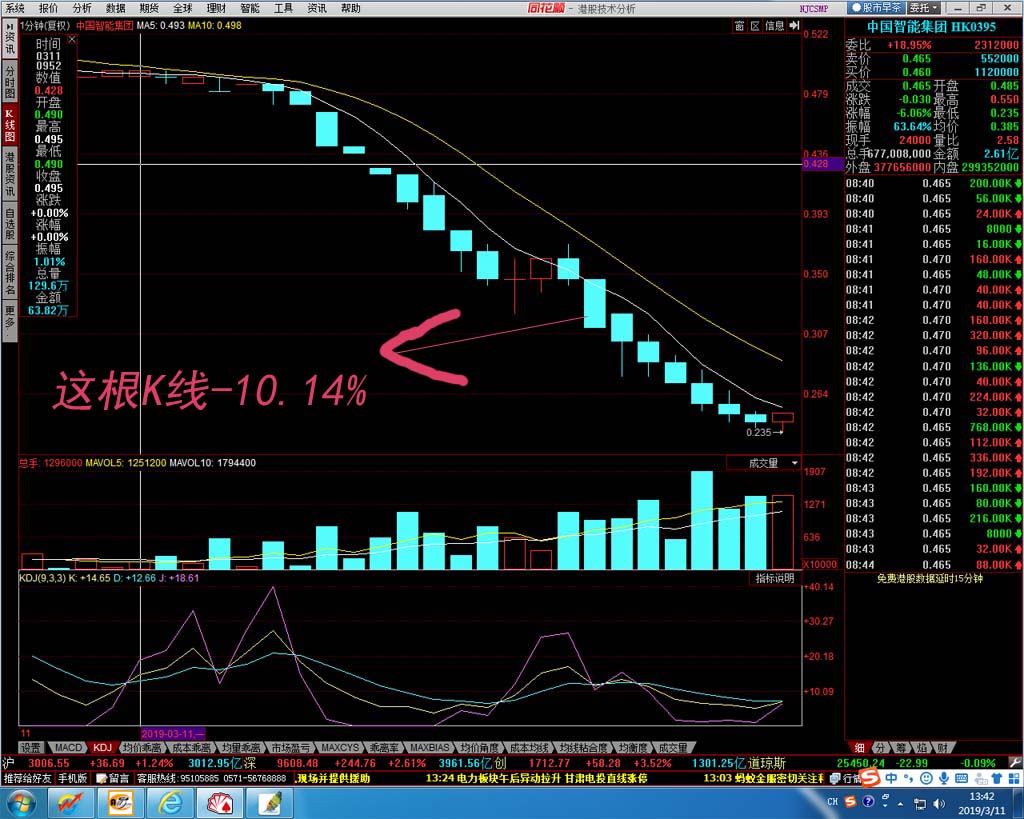
Task: Expand 更多 in the left sidebar
Action: (9, 319)
